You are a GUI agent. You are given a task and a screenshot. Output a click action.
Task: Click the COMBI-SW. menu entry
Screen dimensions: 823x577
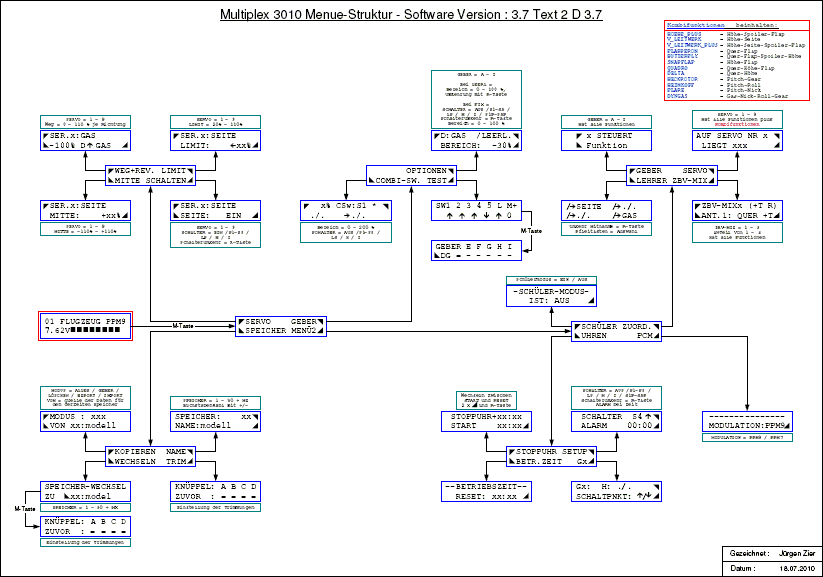click(398, 181)
